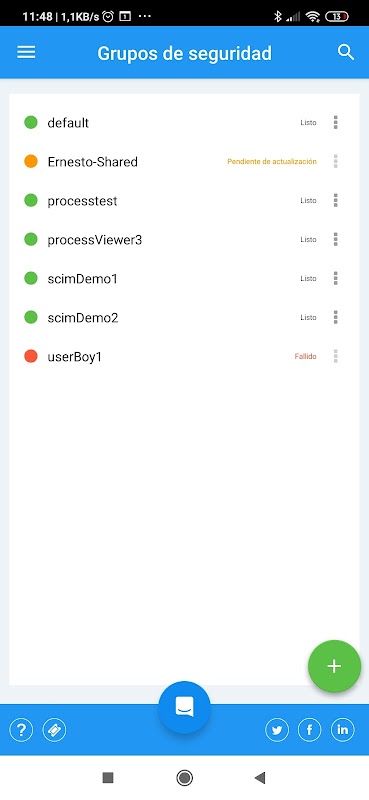
Task: Open the help question mark icon
Action: [x=21, y=730]
